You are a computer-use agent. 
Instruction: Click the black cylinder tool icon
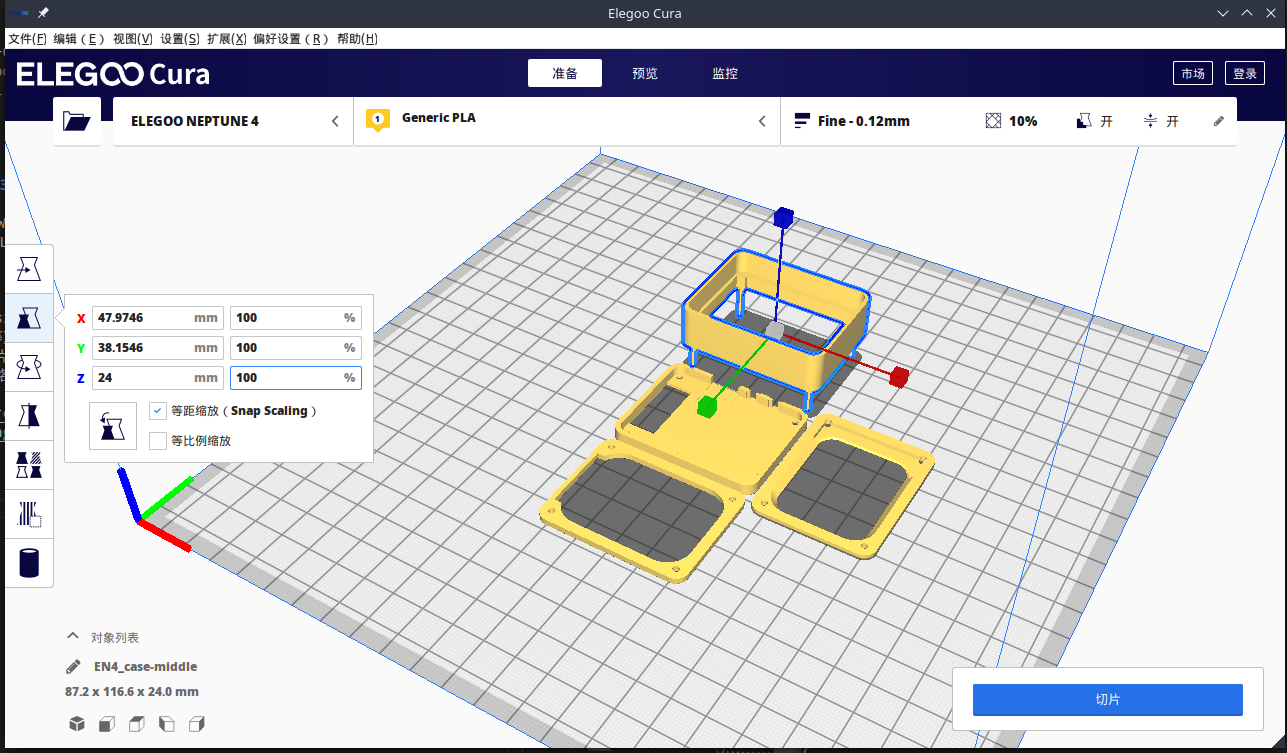[x=30, y=563]
